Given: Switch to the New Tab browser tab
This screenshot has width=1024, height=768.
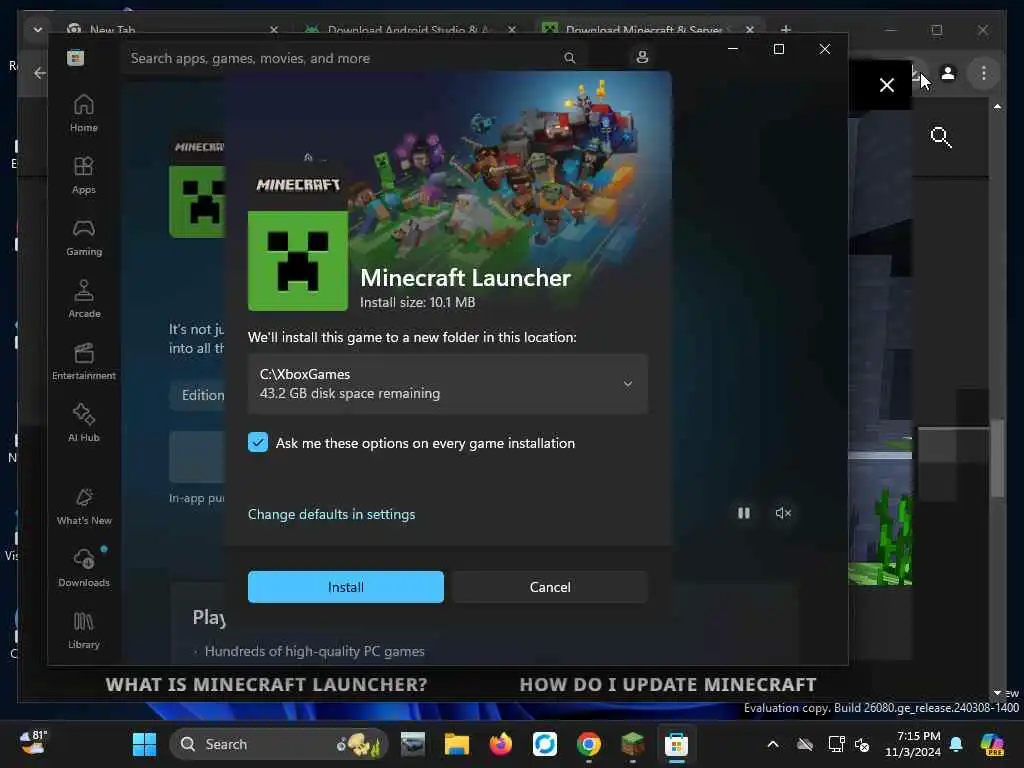Looking at the screenshot, I should point(171,29).
